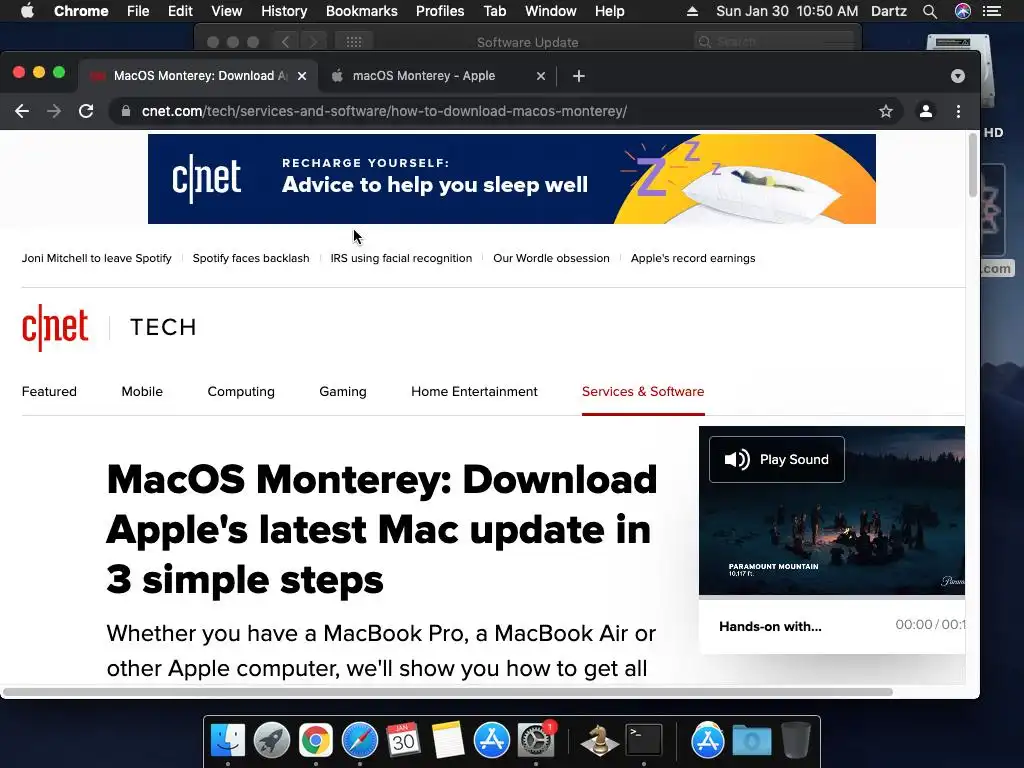
Task: Click Show All grid in Software Update window
Action: [354, 42]
